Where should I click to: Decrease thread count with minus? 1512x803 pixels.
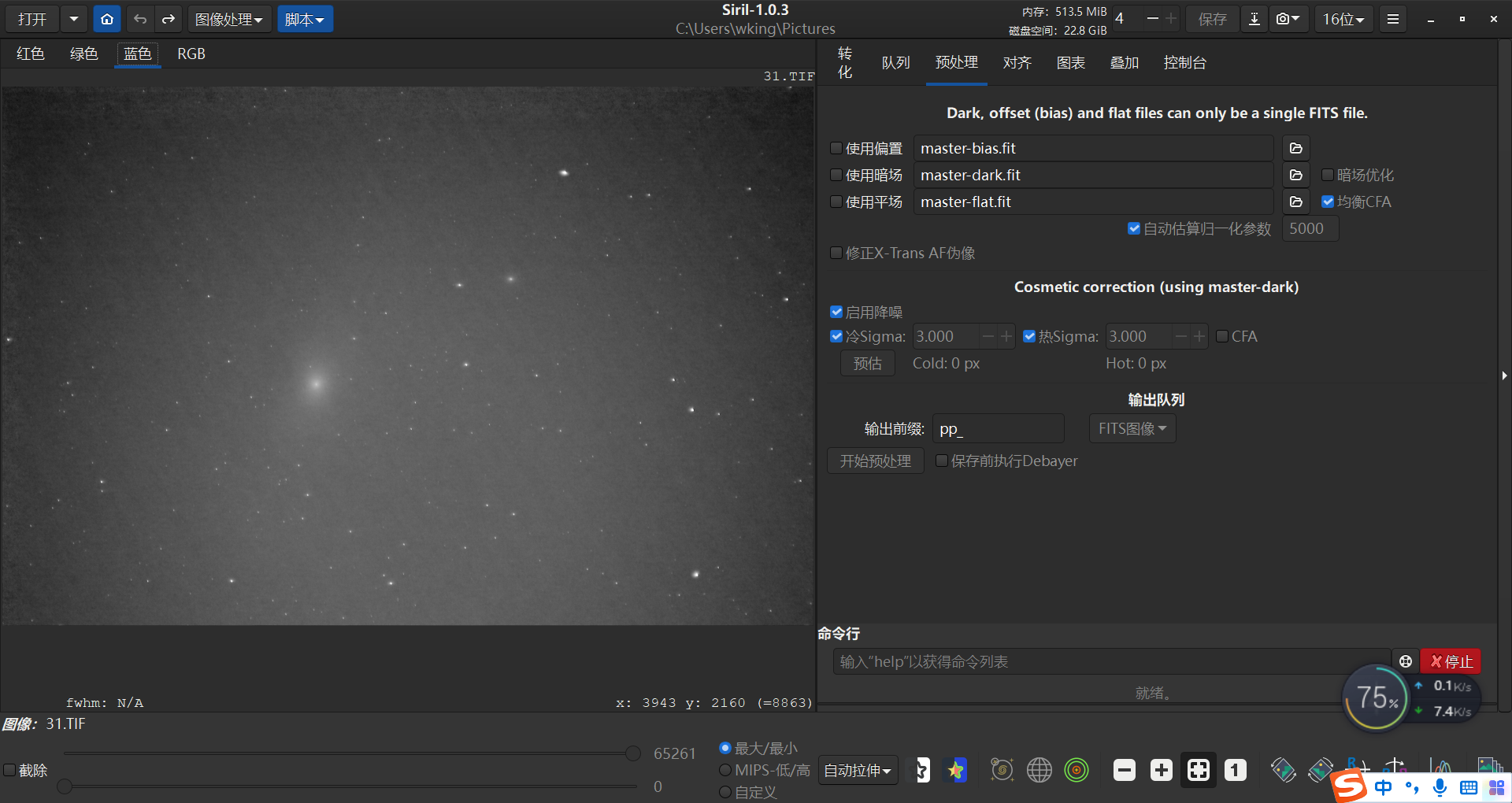pyautogui.click(x=1152, y=19)
